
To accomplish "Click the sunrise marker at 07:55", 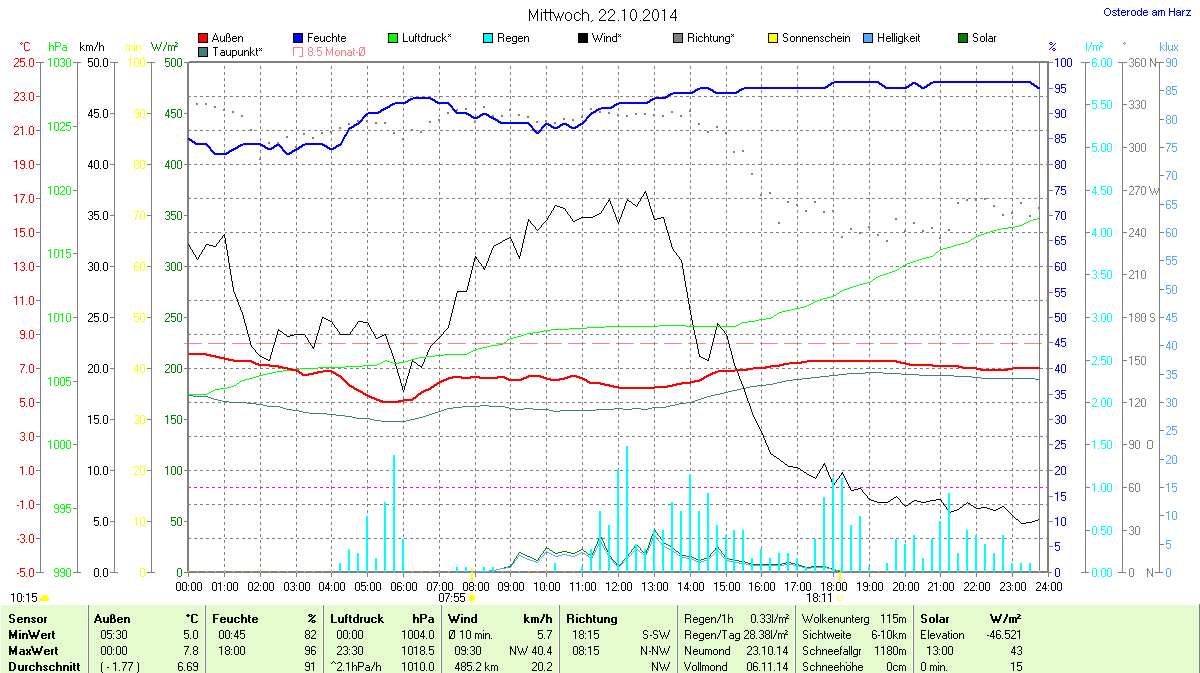I will [x=473, y=598].
